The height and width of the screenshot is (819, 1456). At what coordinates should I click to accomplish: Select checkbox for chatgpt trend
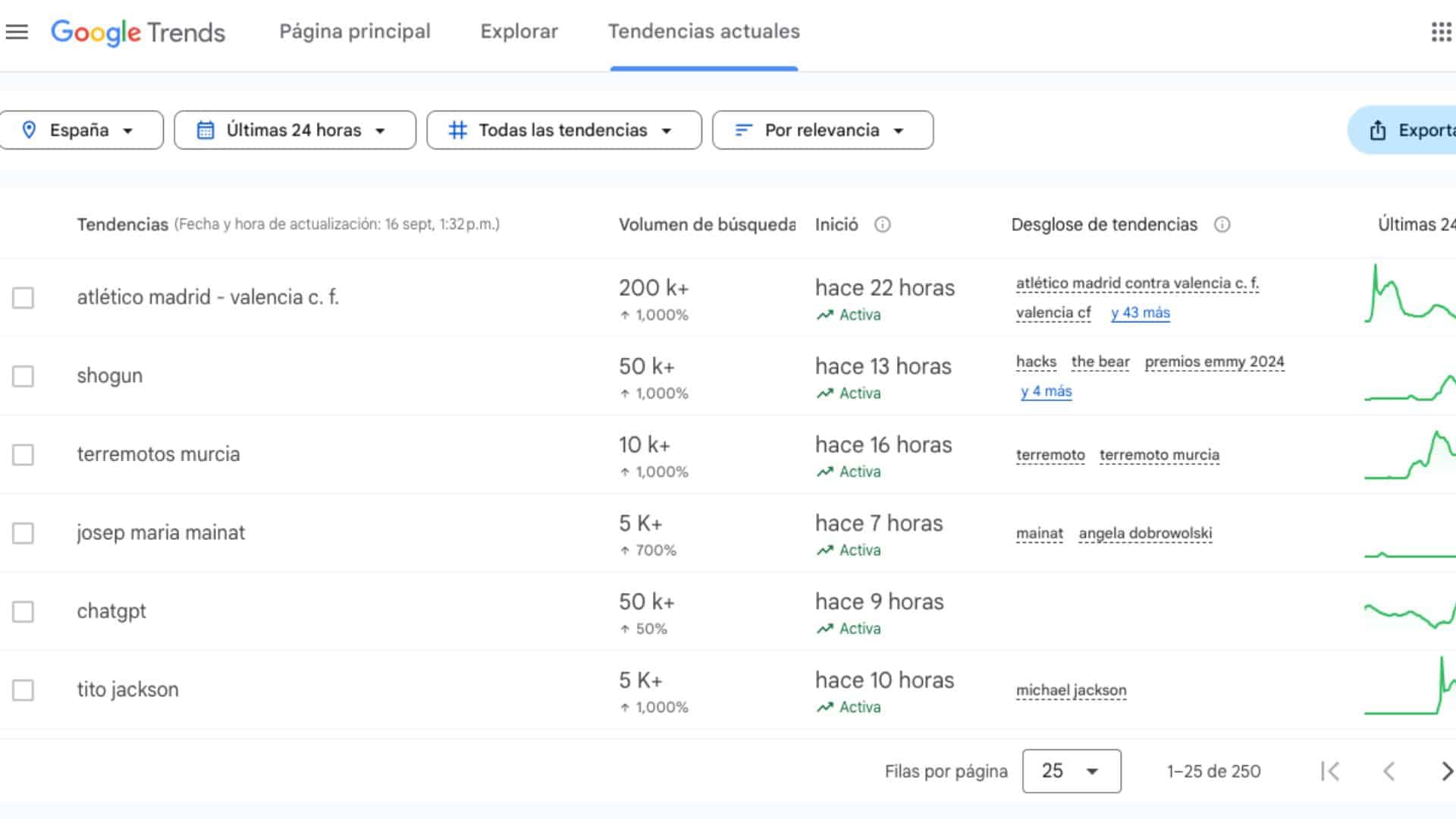(23, 612)
